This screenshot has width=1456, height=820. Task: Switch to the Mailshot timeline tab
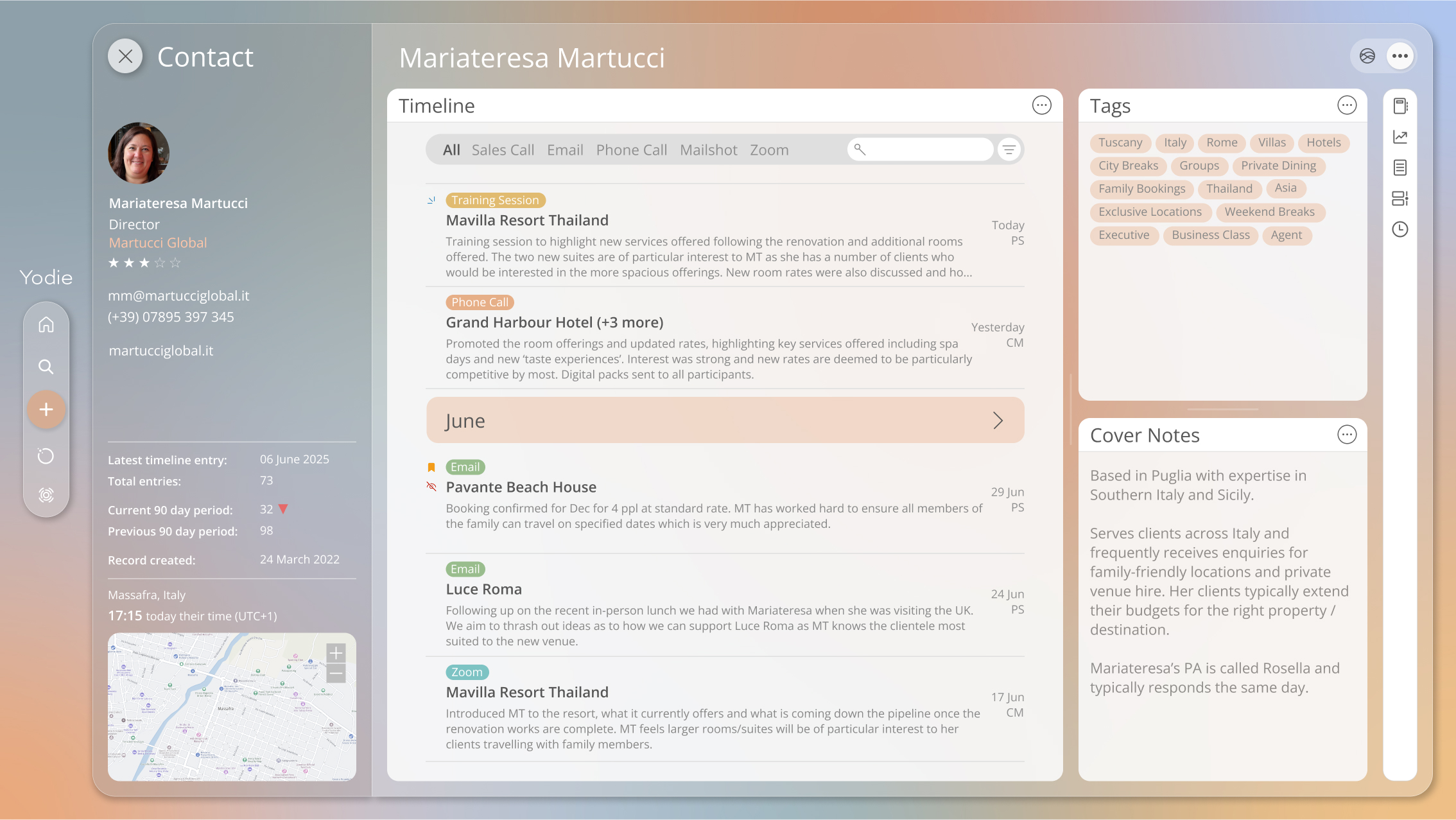coord(708,150)
